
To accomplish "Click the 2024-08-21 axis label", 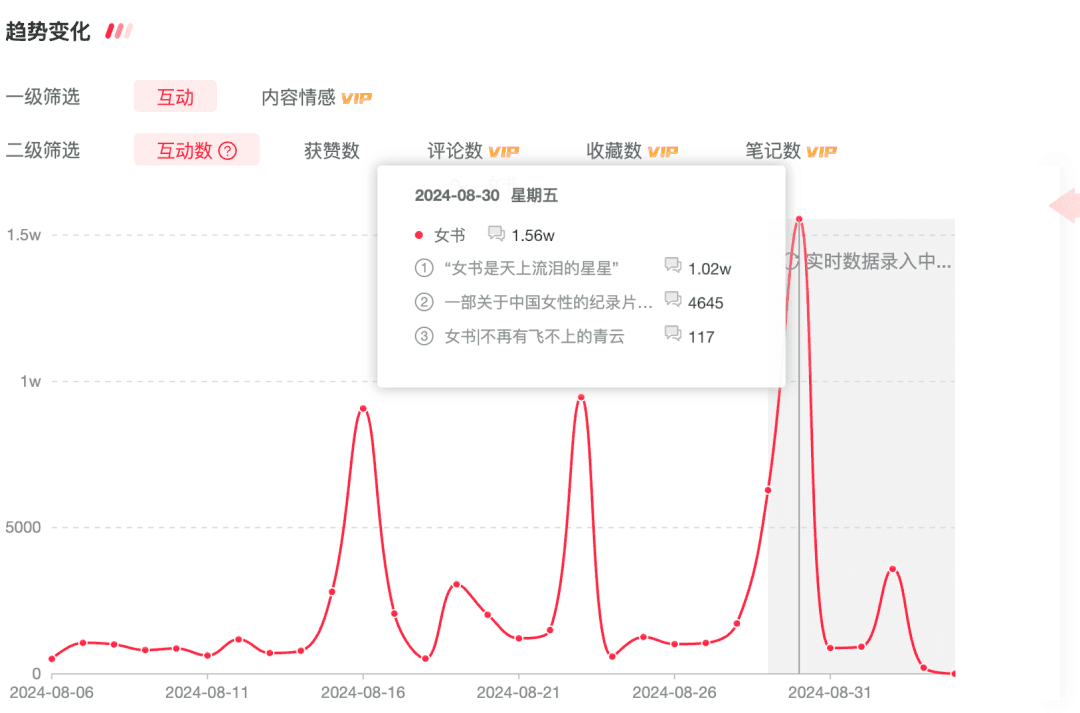I will [518, 692].
